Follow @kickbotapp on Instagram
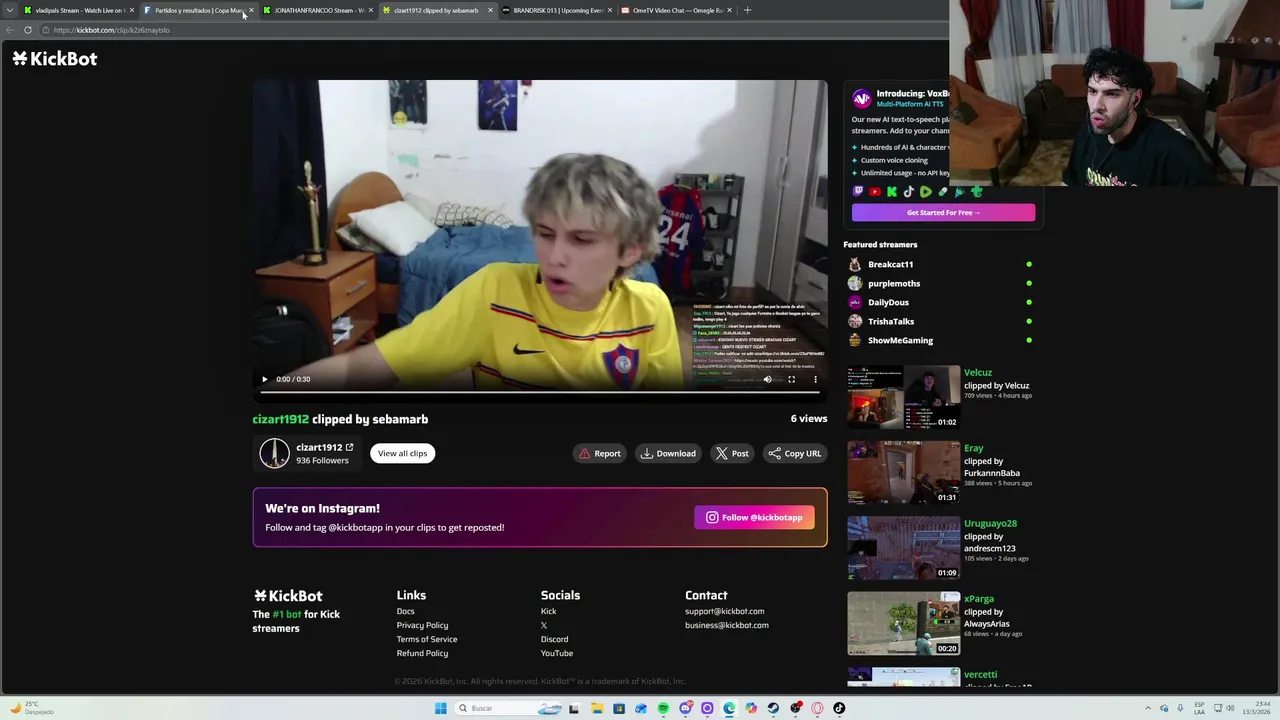The width and height of the screenshot is (1280, 720). [754, 517]
